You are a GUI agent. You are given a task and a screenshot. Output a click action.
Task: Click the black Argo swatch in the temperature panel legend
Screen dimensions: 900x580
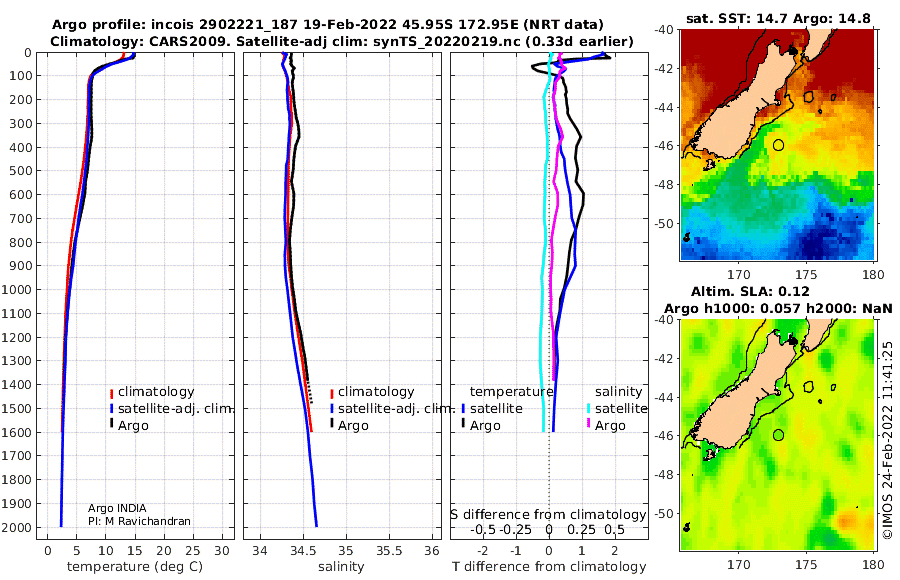click(112, 425)
